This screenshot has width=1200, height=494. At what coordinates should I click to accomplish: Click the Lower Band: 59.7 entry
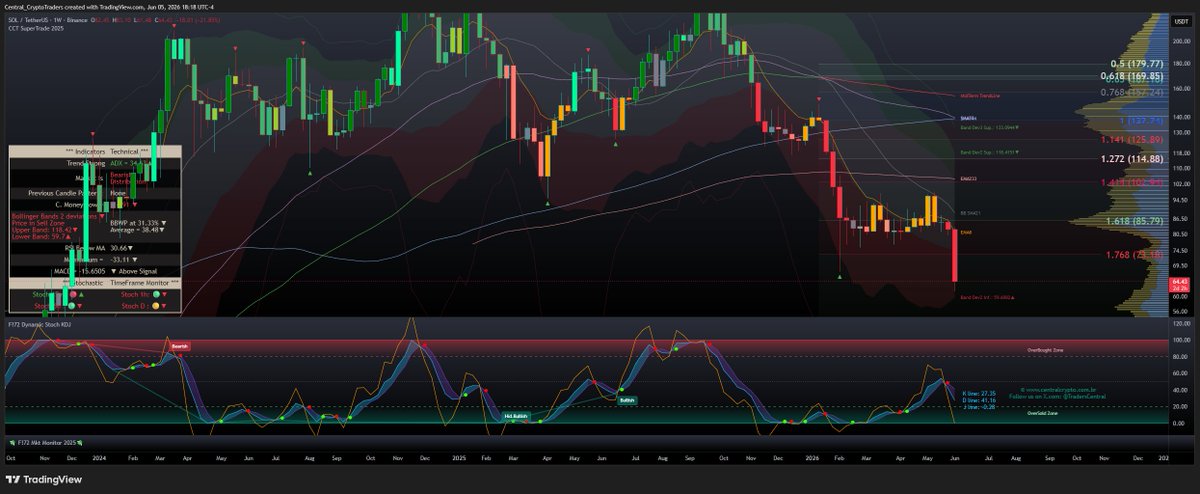click(x=41, y=237)
